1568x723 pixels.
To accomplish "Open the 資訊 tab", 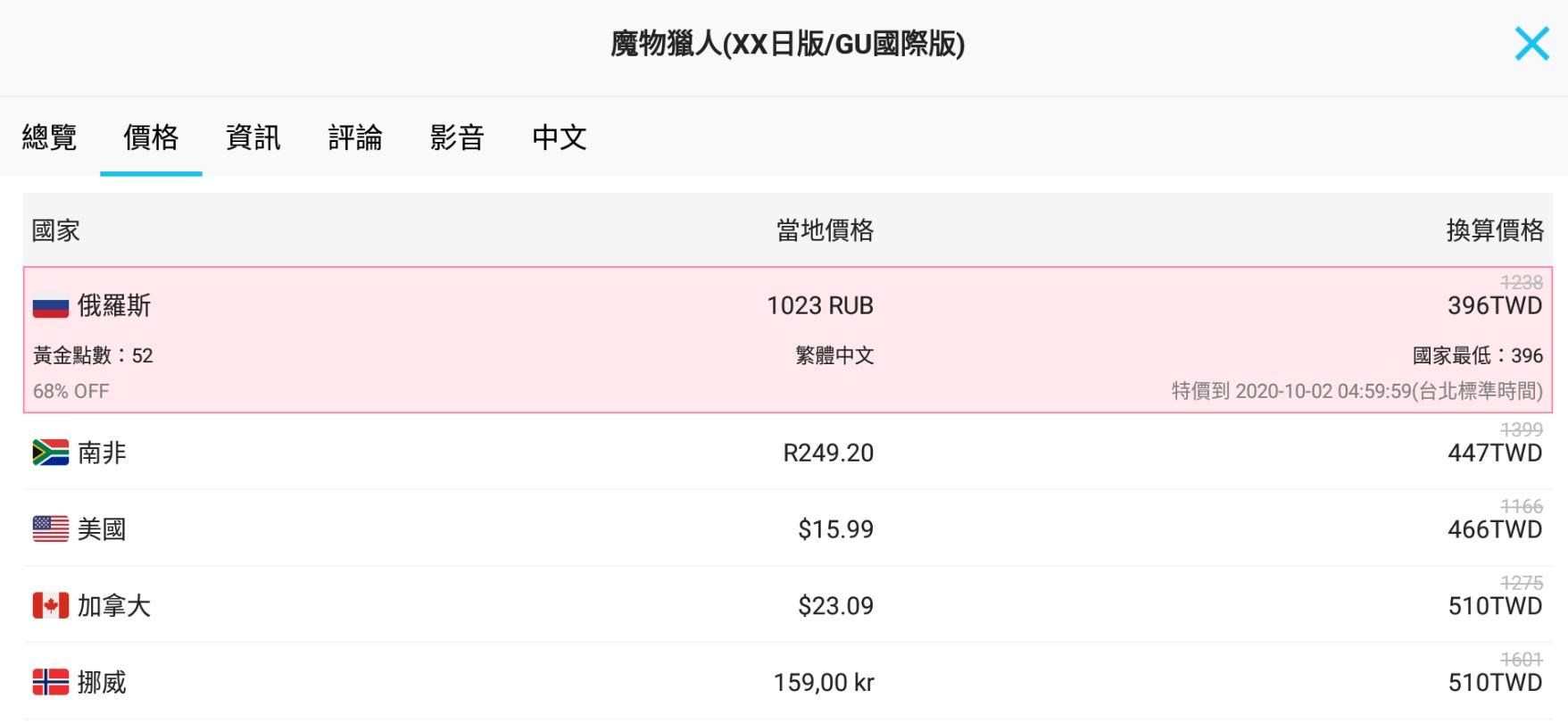I will 253,137.
